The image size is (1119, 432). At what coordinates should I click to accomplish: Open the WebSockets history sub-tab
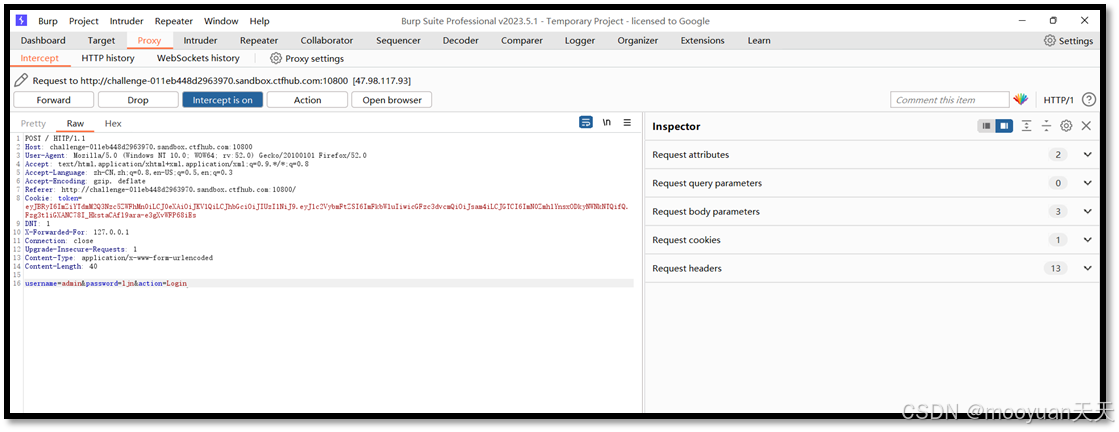198,59
